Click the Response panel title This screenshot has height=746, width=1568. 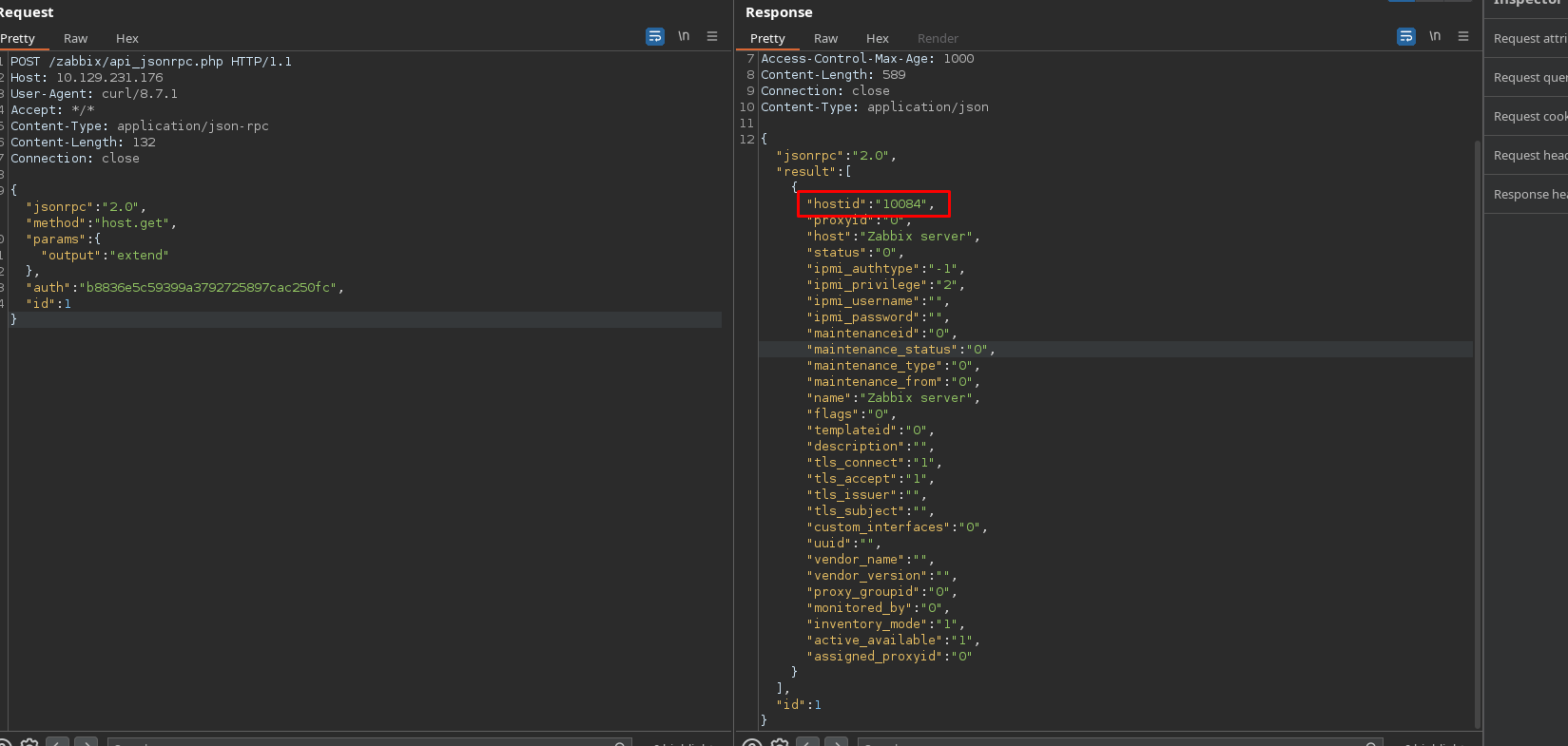click(x=779, y=12)
